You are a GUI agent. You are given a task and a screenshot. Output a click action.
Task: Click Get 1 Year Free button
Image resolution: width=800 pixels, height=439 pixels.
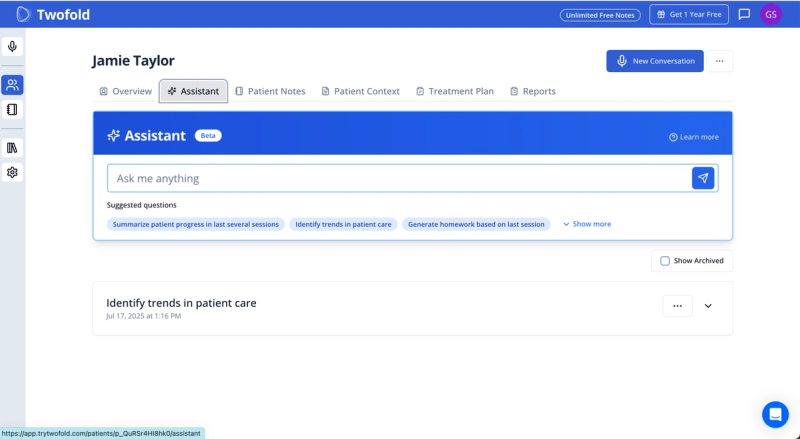689,14
